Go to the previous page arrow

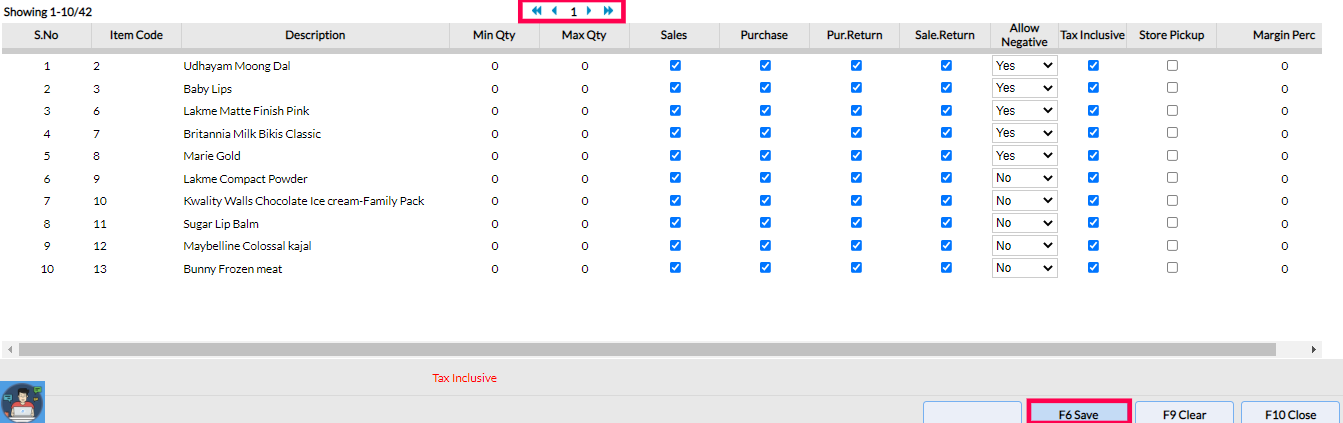tap(554, 11)
